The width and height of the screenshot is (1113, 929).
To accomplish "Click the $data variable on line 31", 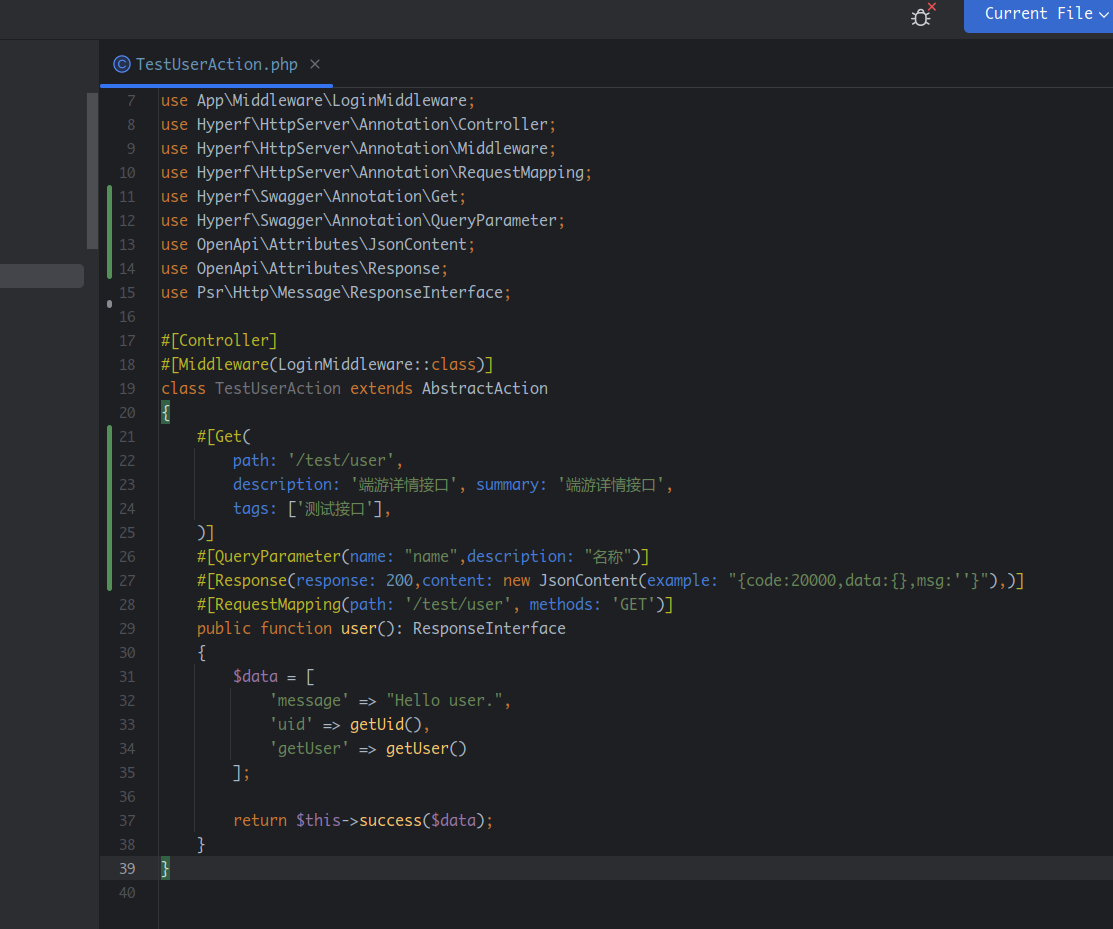I will click(x=255, y=676).
